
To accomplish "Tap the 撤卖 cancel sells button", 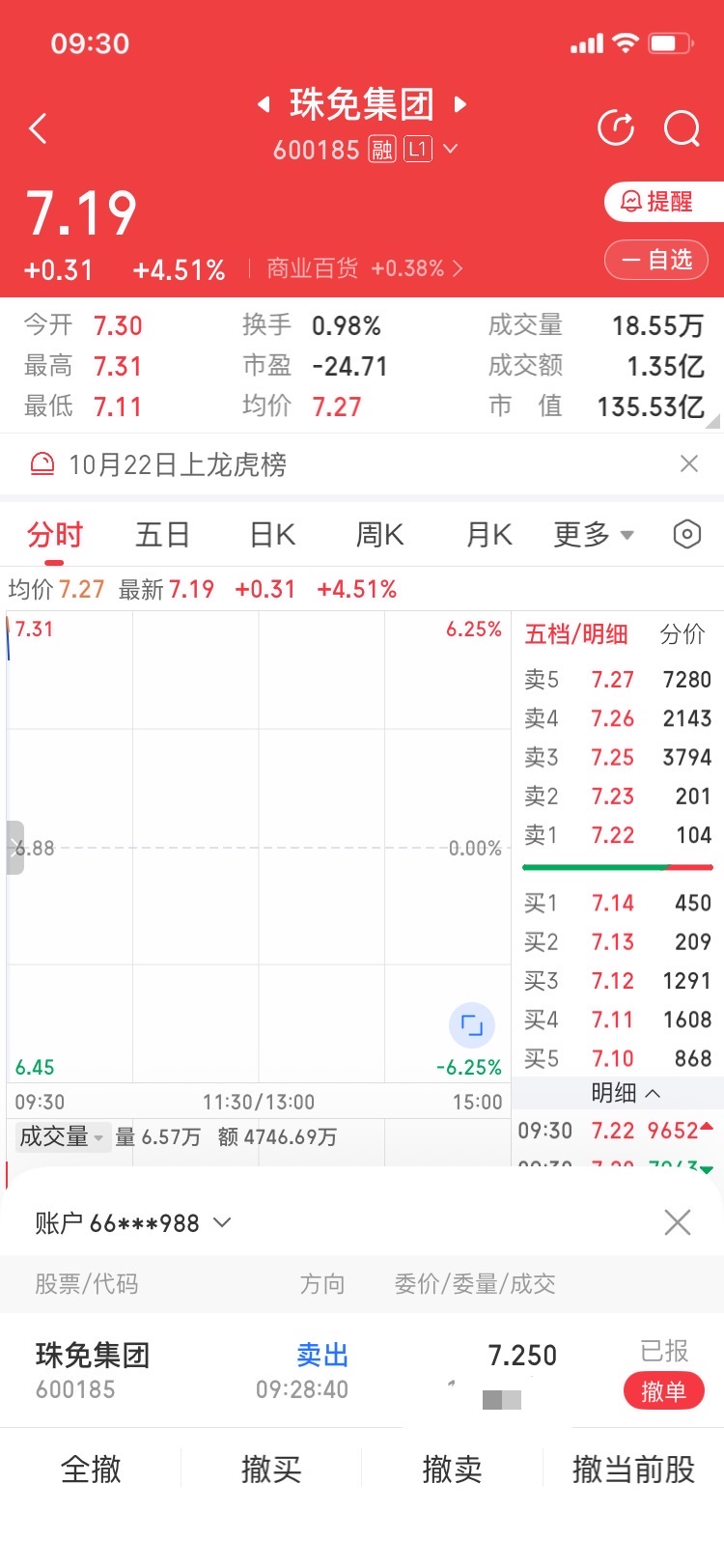I will coord(452,1470).
